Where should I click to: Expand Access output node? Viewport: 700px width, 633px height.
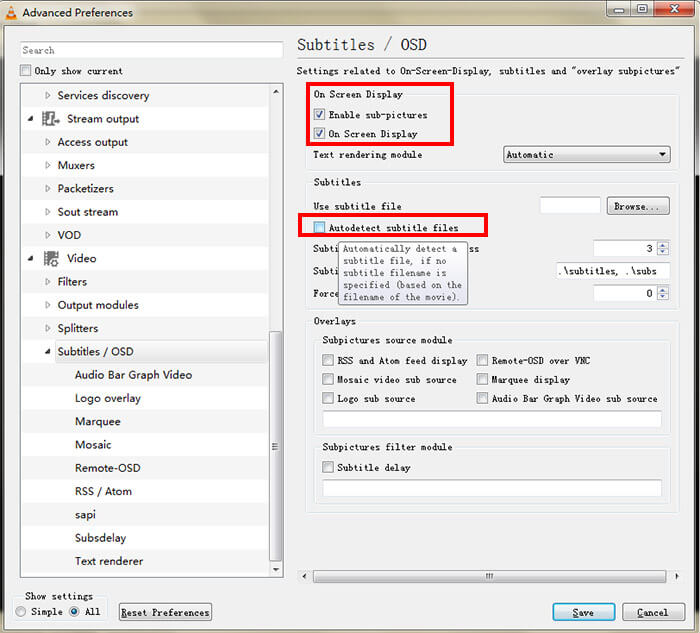tap(48, 142)
